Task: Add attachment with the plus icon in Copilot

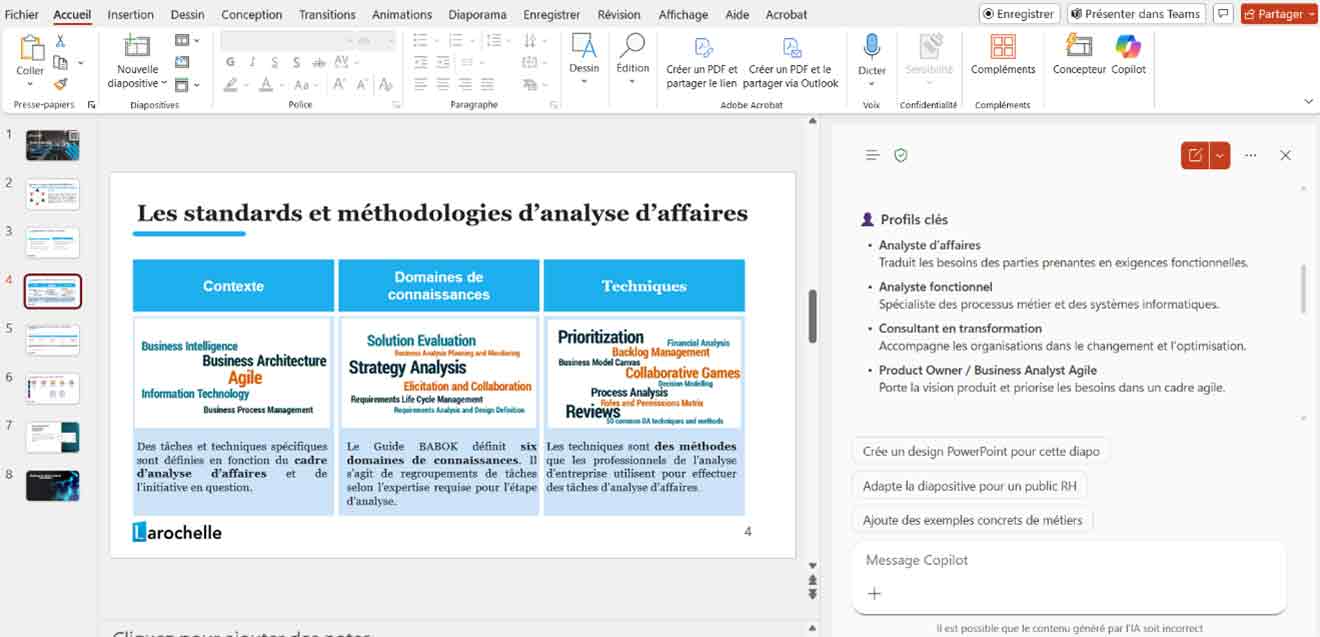Action: click(x=874, y=593)
